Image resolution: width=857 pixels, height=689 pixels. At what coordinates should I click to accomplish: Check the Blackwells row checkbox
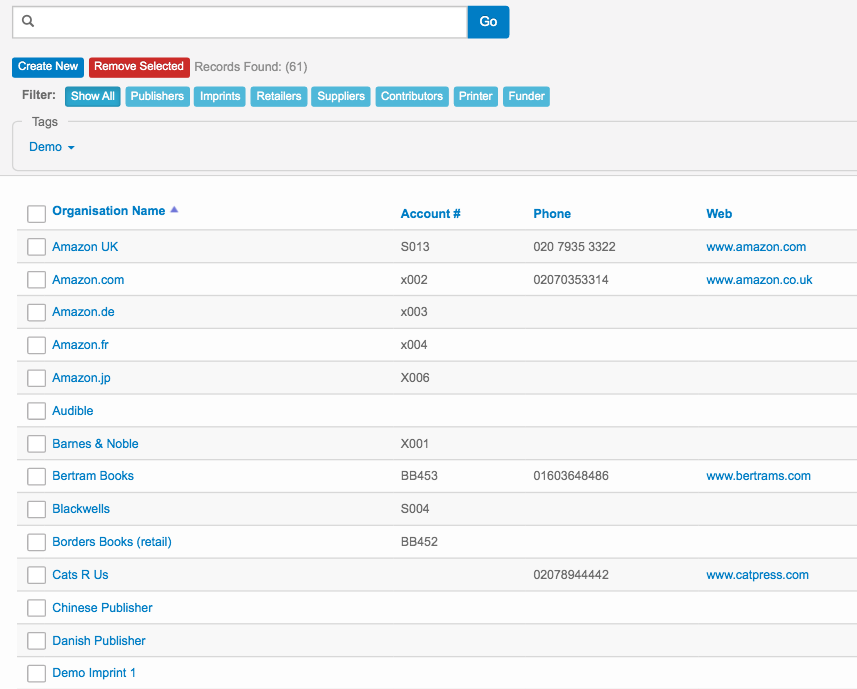click(37, 509)
